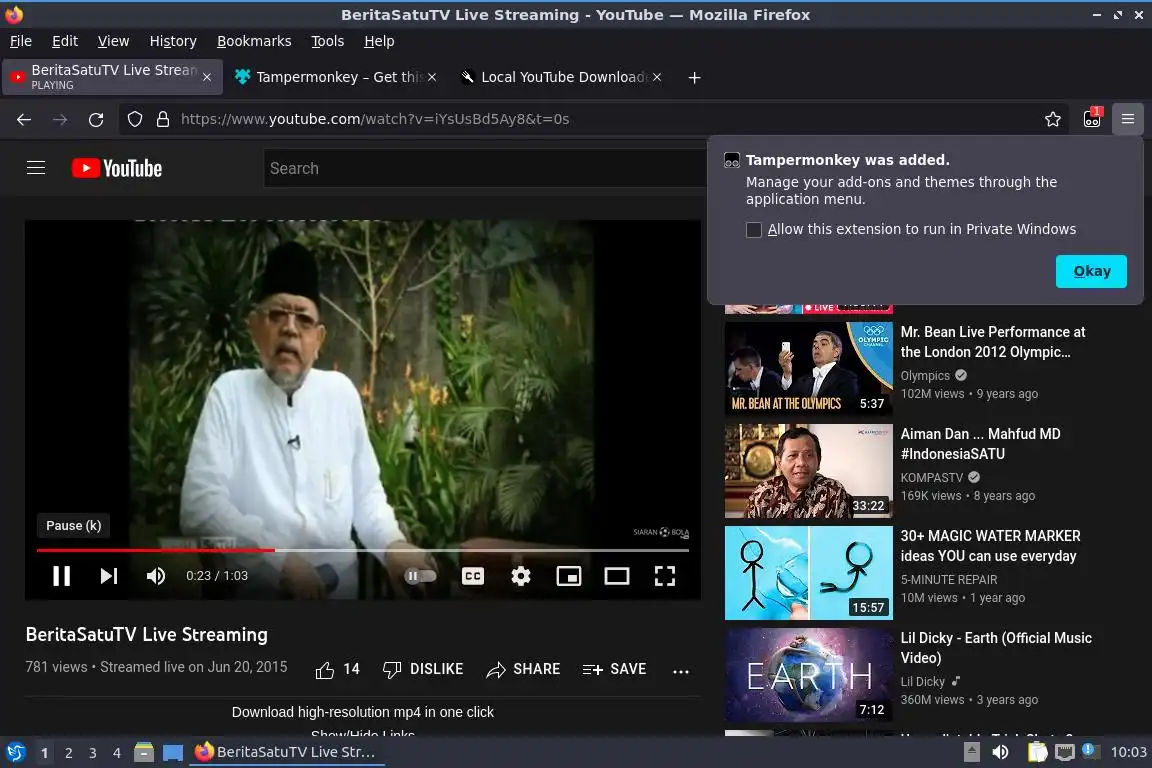Switch to Local YouTube Downloader tab
The height and width of the screenshot is (768, 1152).
click(563, 77)
